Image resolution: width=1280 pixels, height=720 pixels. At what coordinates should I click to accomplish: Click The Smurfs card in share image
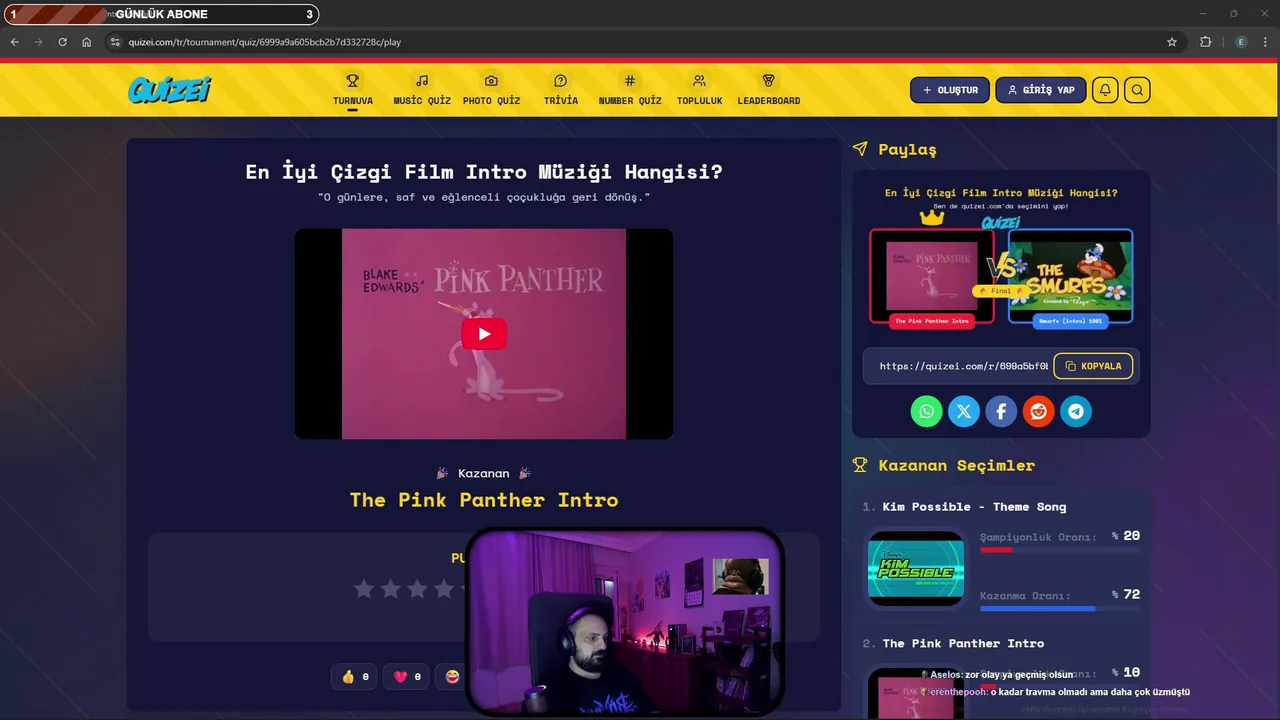(x=1070, y=277)
